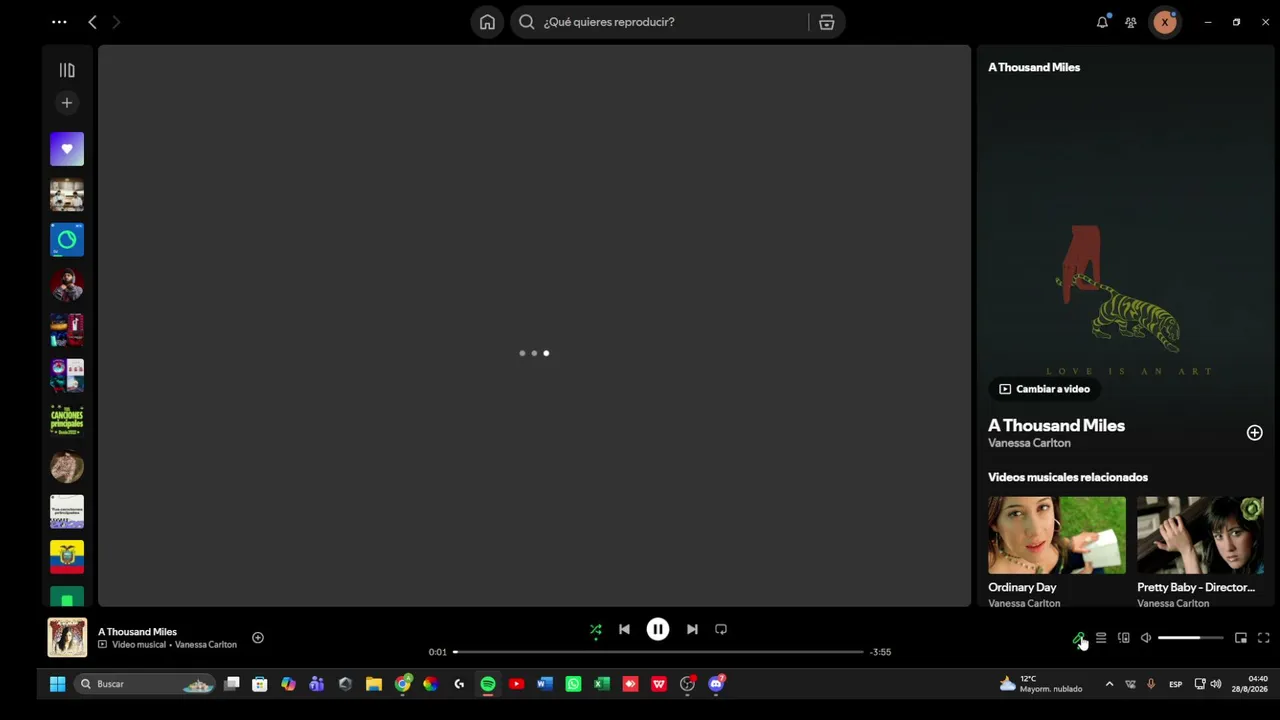Expand Your Library sidebar
This screenshot has width=1280, height=720.
(x=67, y=70)
